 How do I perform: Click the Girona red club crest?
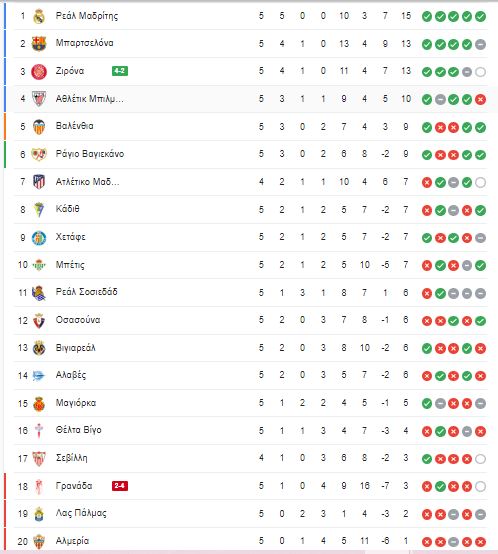39,71
